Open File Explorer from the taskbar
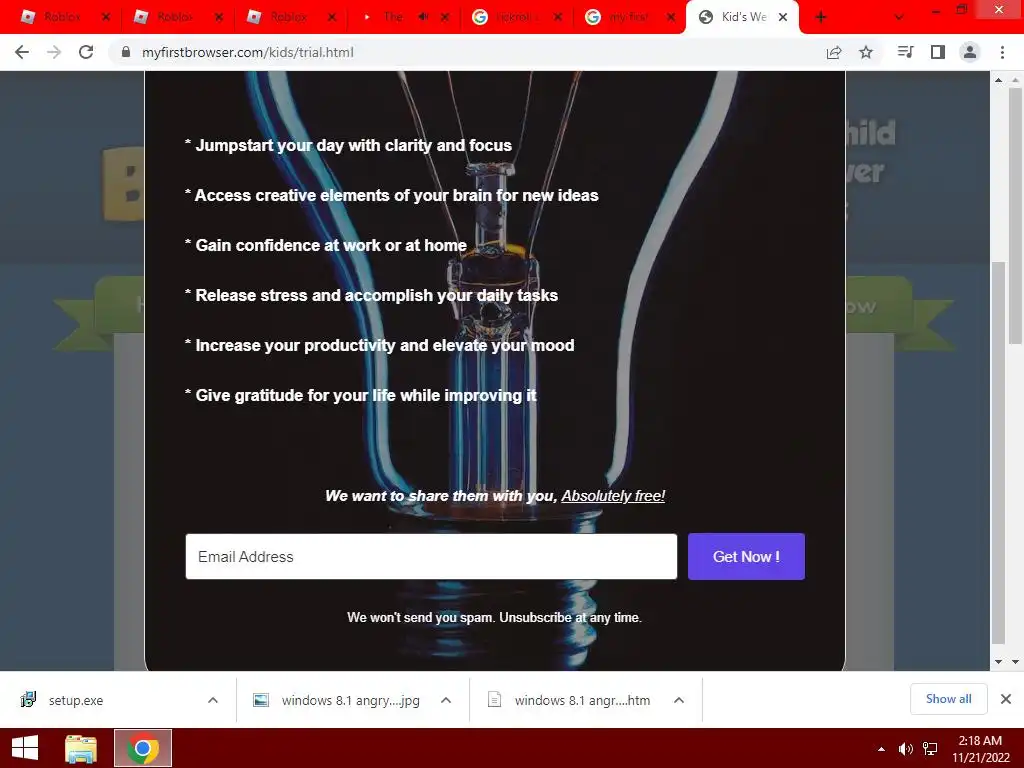Viewport: 1024px width, 768px height. coord(81,748)
